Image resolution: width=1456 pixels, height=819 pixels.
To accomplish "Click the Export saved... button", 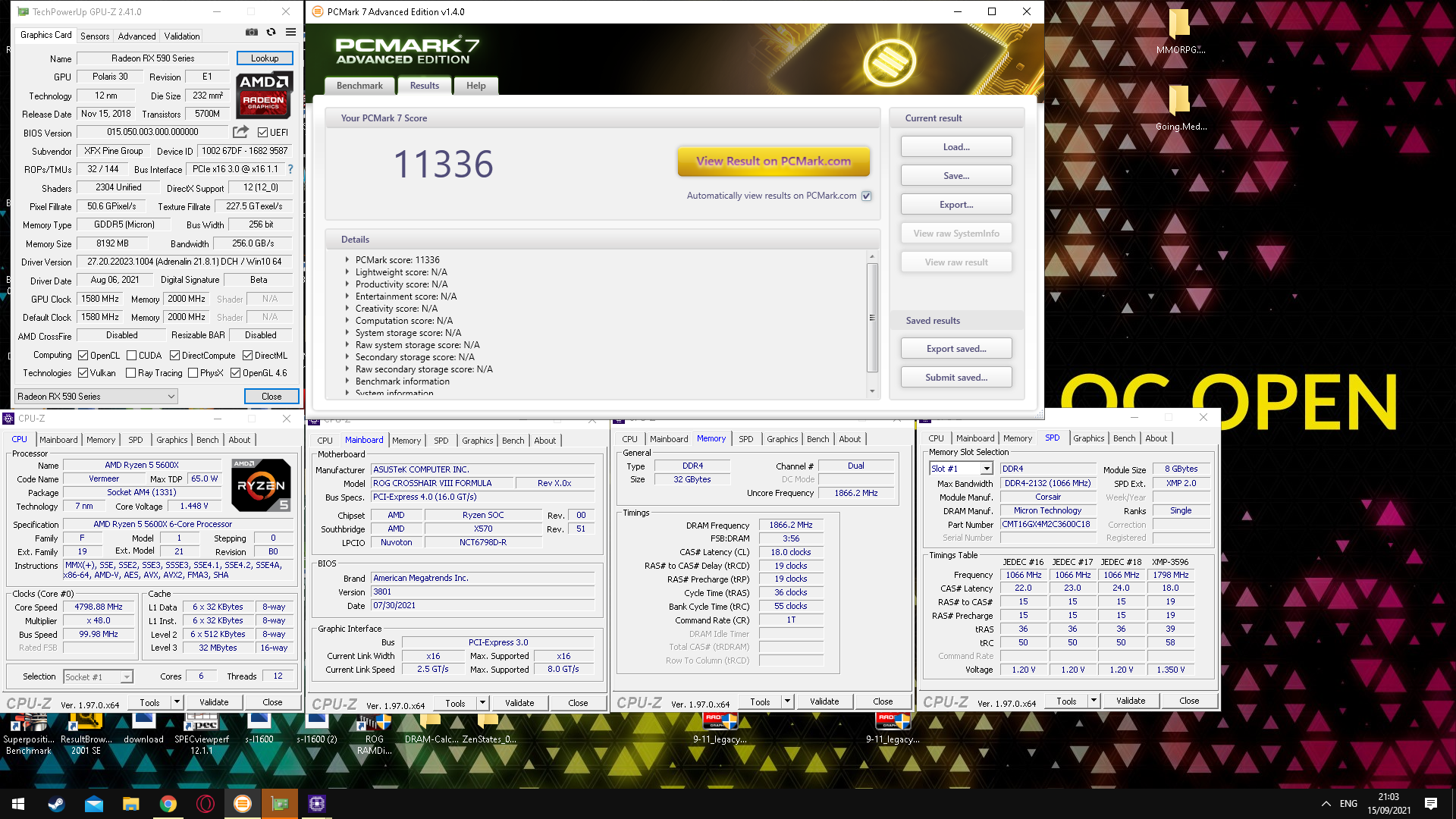I will click(x=956, y=349).
